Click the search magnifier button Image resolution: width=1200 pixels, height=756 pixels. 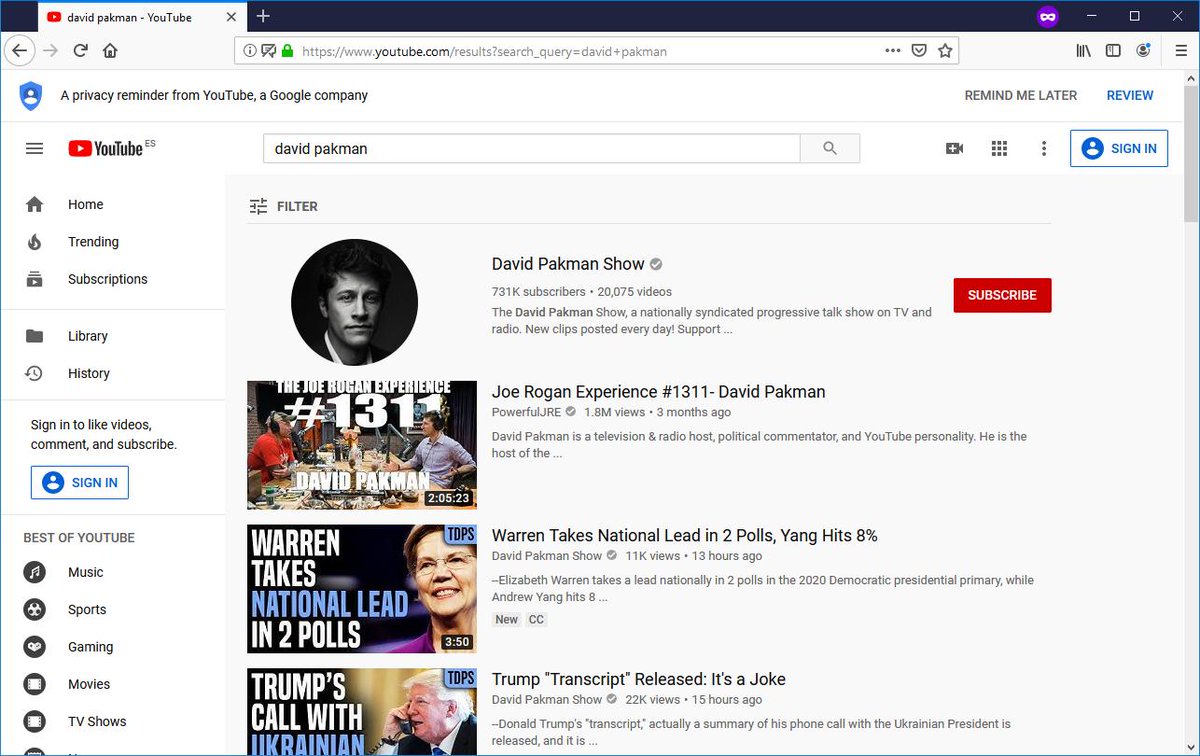click(830, 148)
